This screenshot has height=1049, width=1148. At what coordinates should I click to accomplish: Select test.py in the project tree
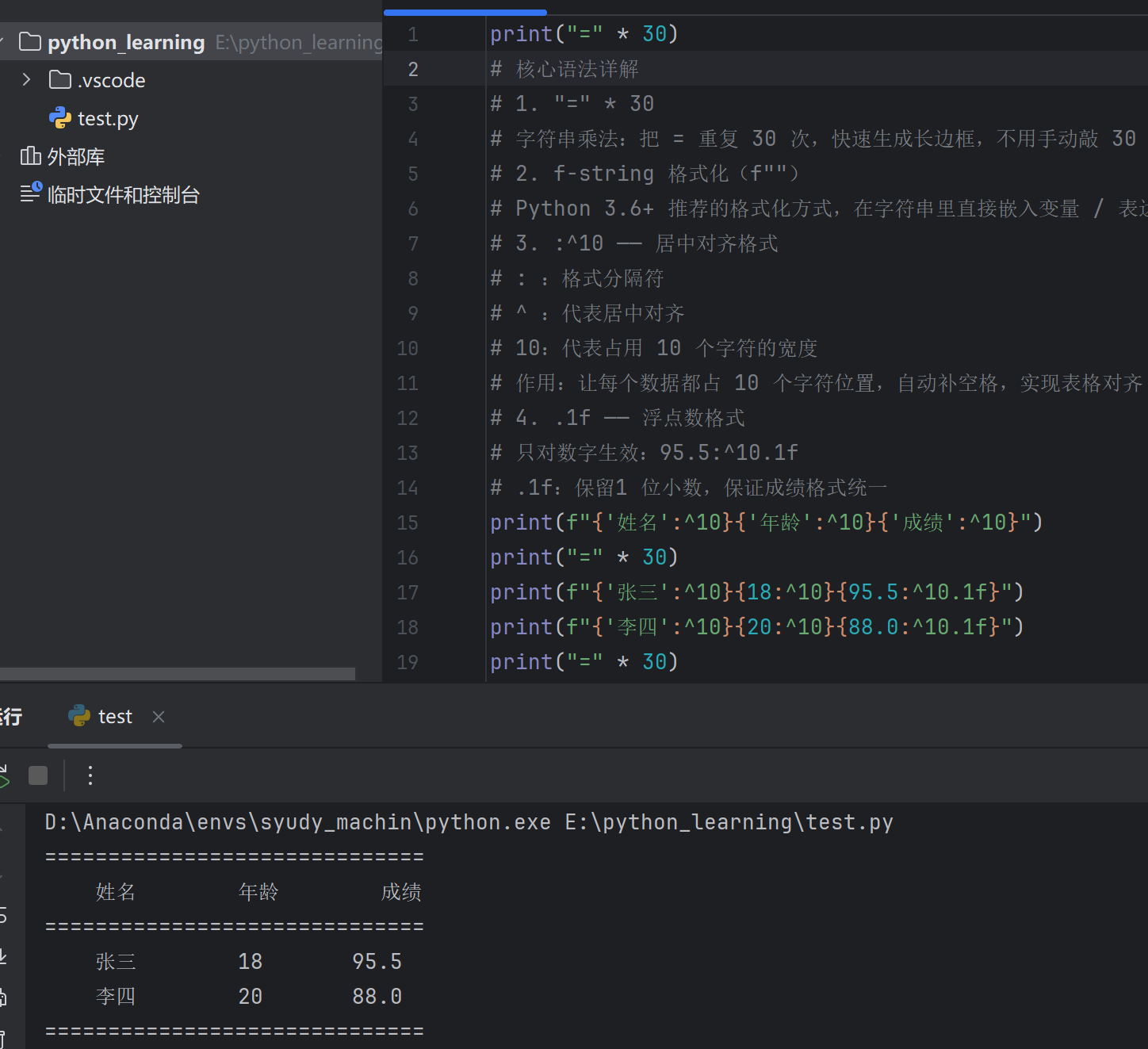tap(108, 119)
